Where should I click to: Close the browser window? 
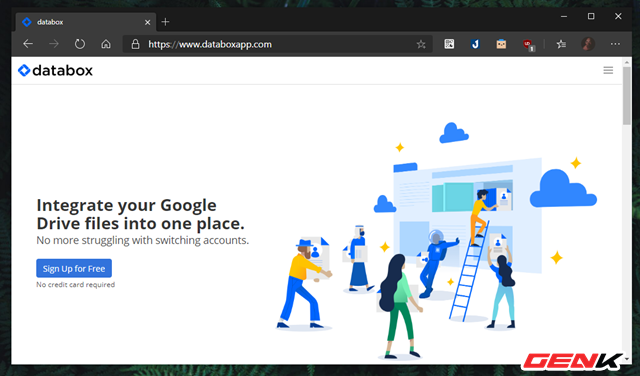pyautogui.click(x=618, y=16)
